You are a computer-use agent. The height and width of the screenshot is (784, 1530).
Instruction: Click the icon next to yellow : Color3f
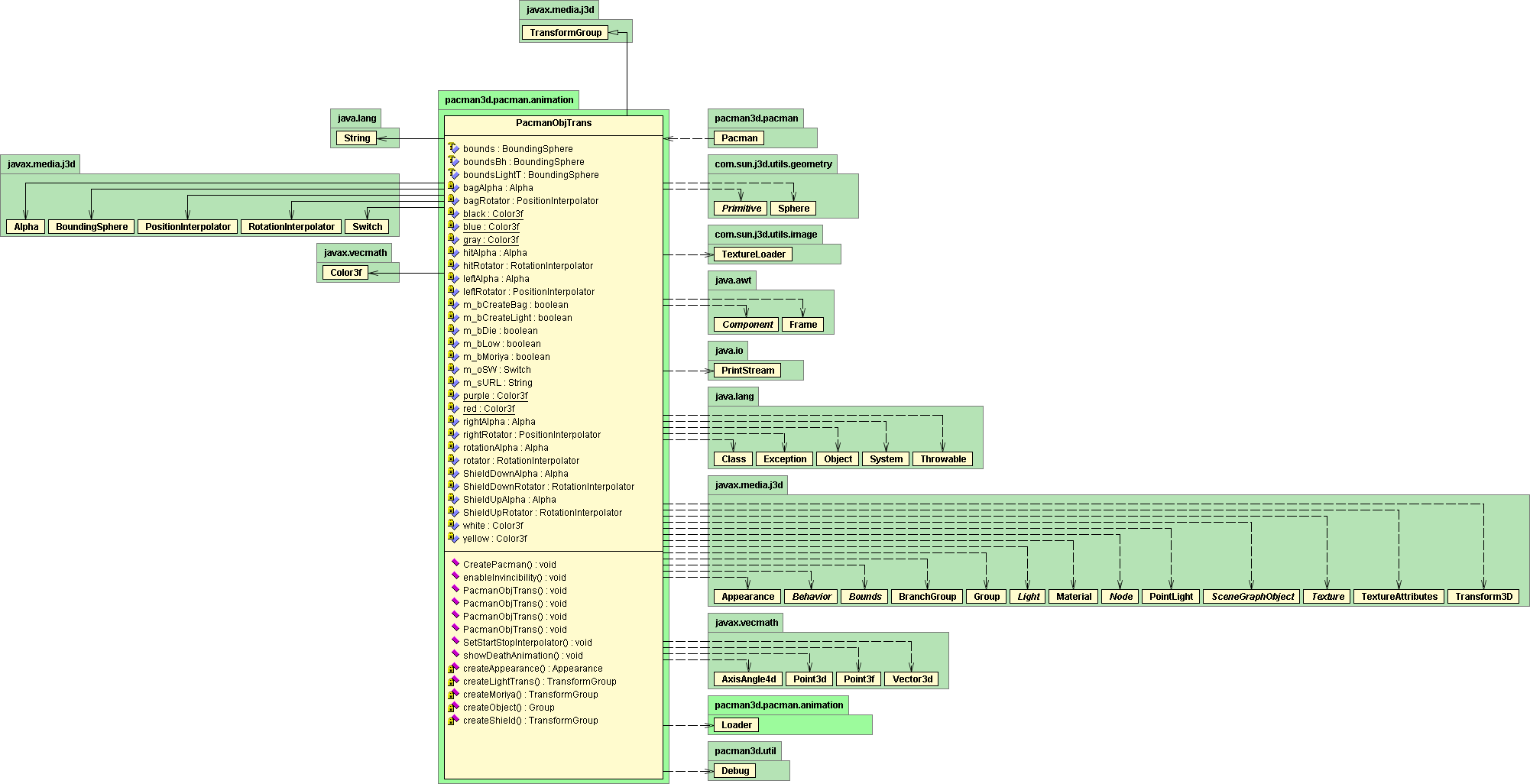coord(453,538)
